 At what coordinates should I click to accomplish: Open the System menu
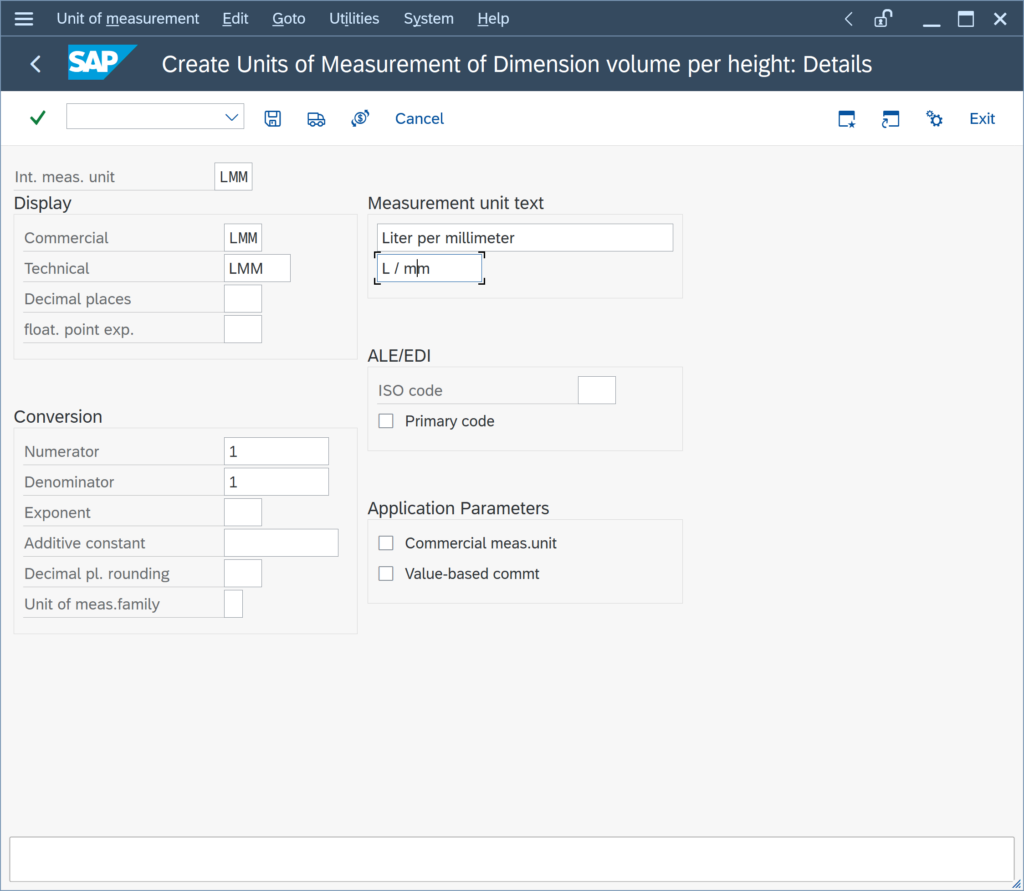tap(428, 19)
